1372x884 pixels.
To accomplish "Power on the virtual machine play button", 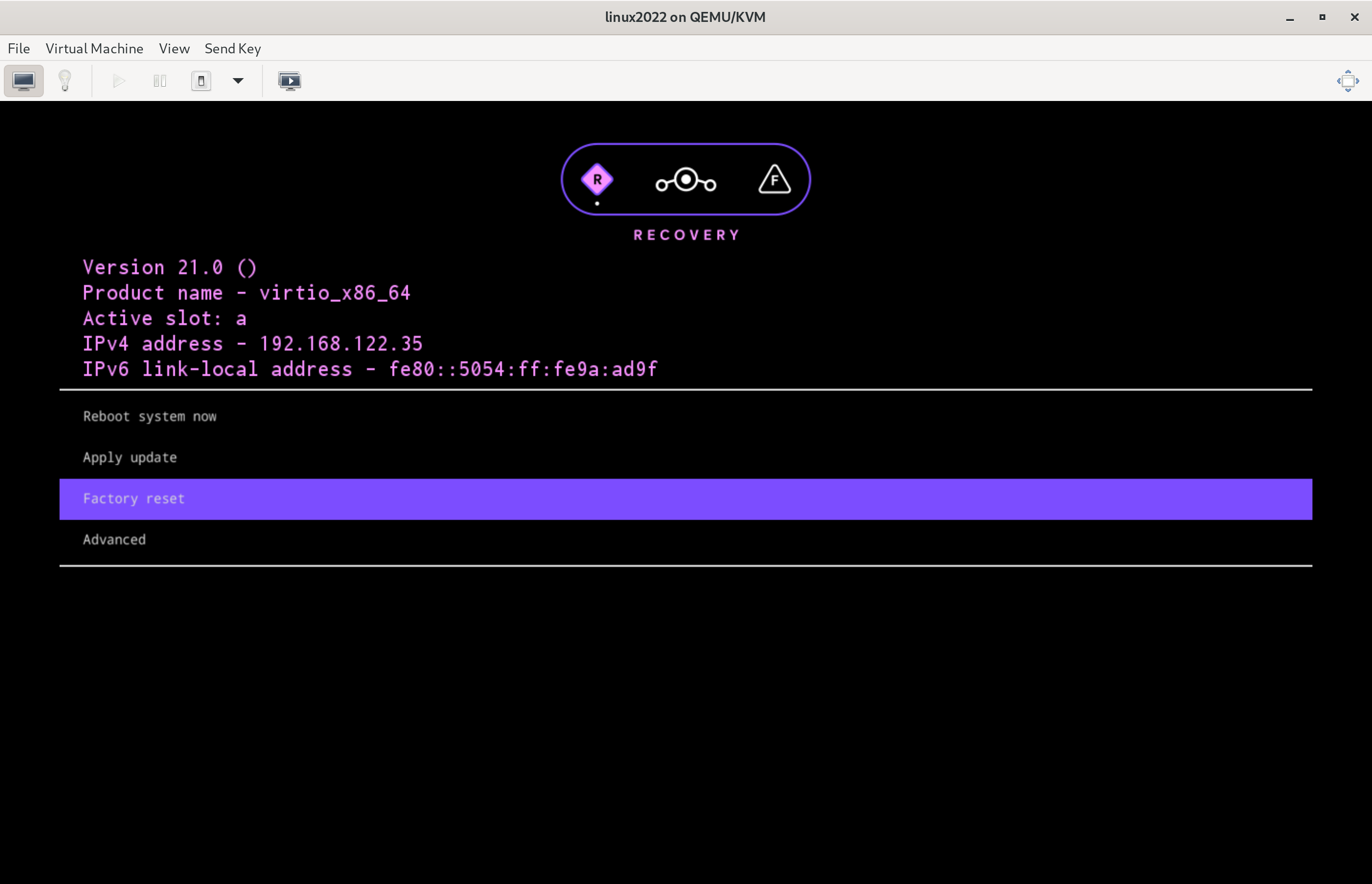I will pyautogui.click(x=119, y=81).
